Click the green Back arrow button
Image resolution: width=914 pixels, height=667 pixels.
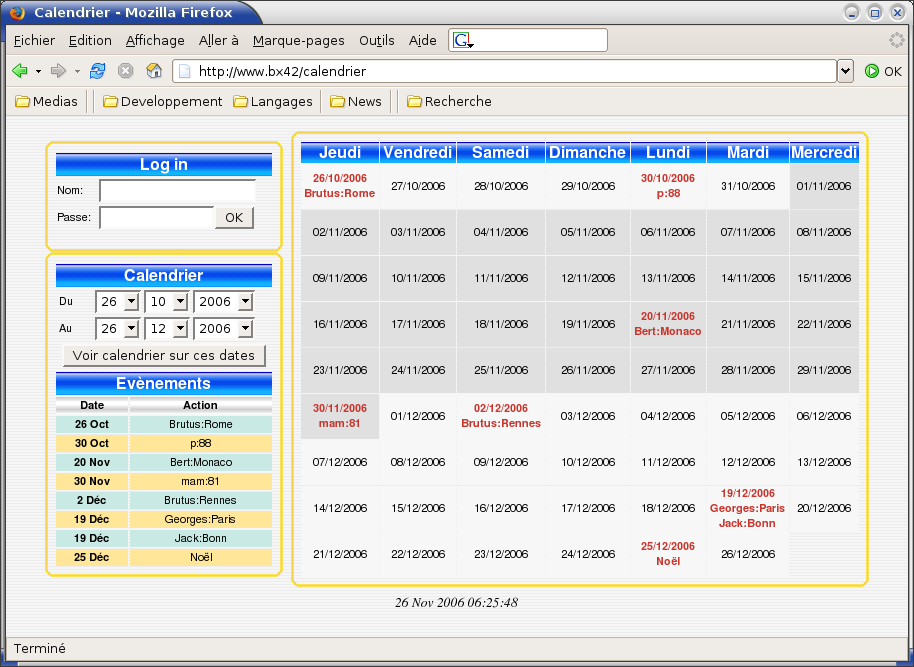click(19, 71)
